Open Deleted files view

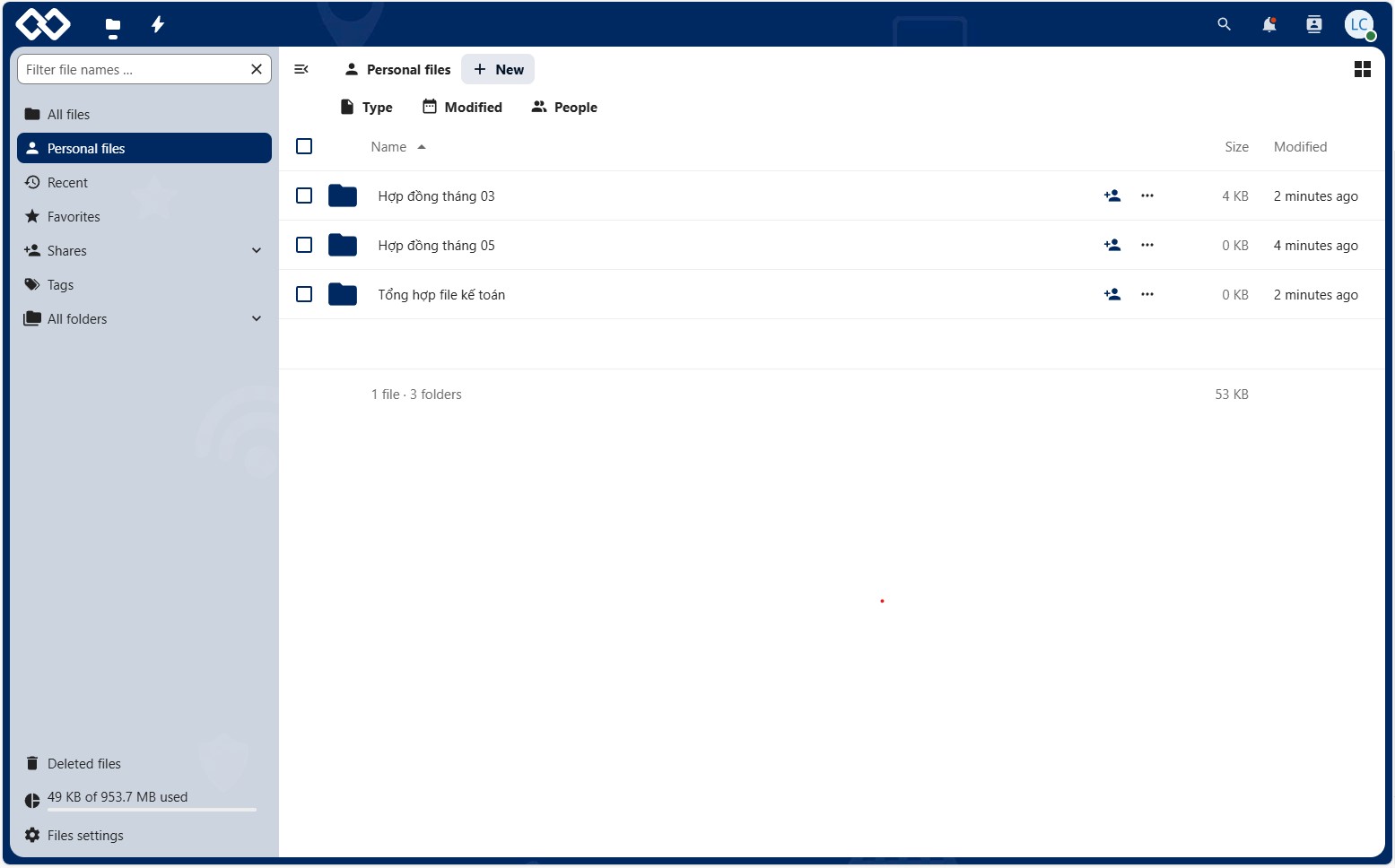point(83,764)
